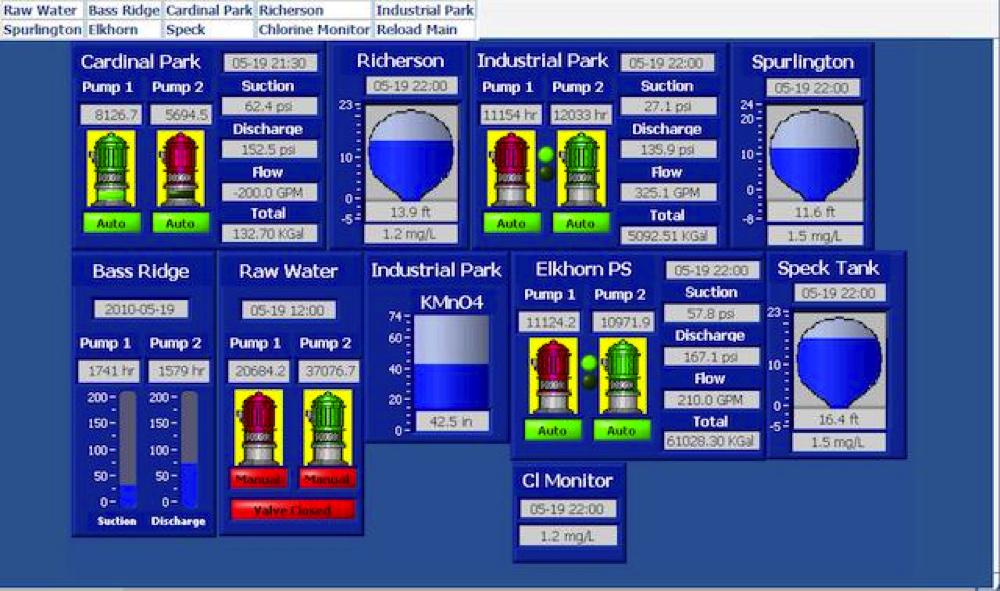Toggle Elkhorn PS Pump 1 Auto button

click(553, 430)
